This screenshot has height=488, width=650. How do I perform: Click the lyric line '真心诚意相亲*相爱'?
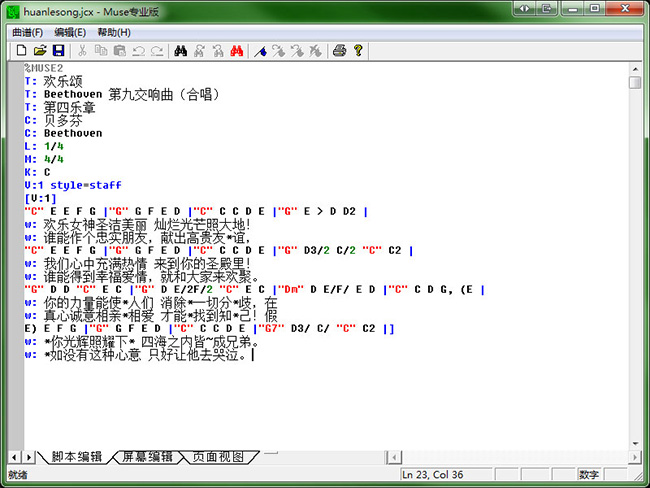pyautogui.click(x=150, y=316)
